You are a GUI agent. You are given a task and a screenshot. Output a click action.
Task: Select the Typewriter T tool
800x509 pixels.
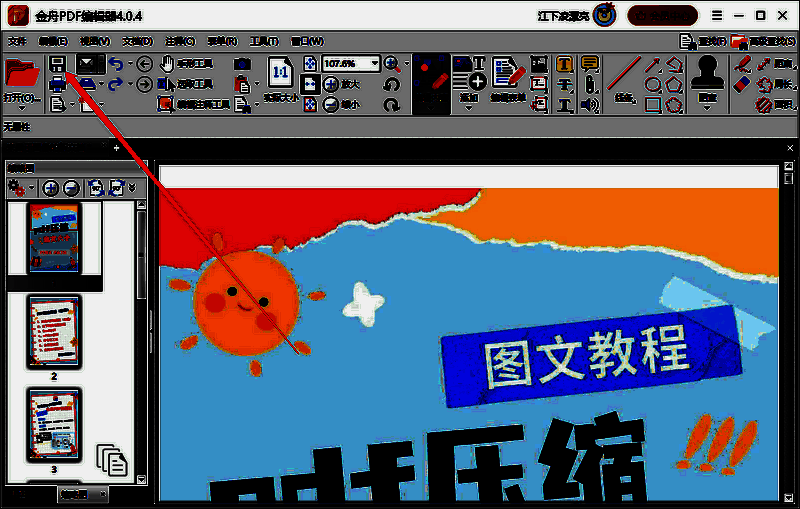564,64
